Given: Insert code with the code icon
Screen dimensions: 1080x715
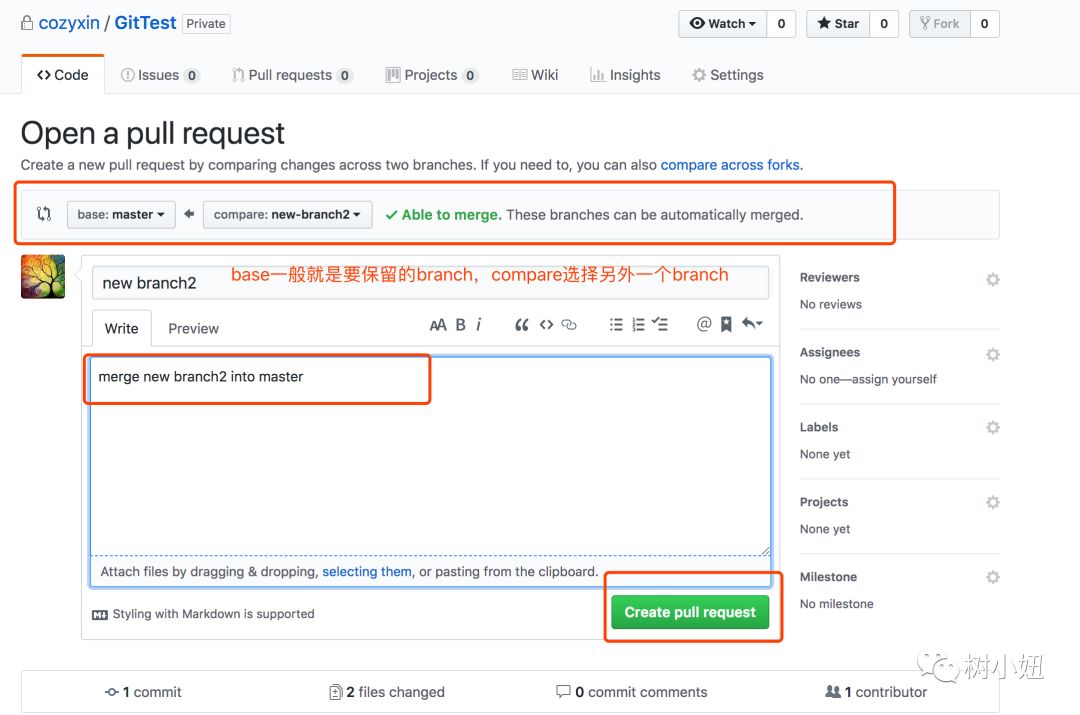Looking at the screenshot, I should click(546, 324).
